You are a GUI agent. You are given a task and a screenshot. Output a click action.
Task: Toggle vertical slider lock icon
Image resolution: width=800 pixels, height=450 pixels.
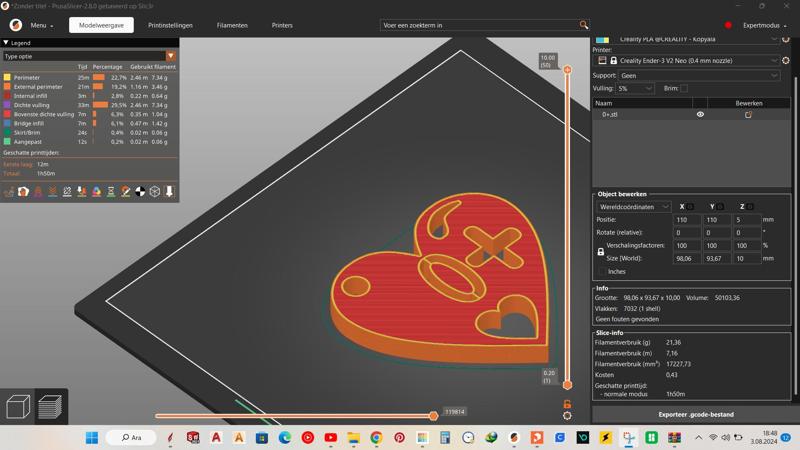[x=567, y=404]
